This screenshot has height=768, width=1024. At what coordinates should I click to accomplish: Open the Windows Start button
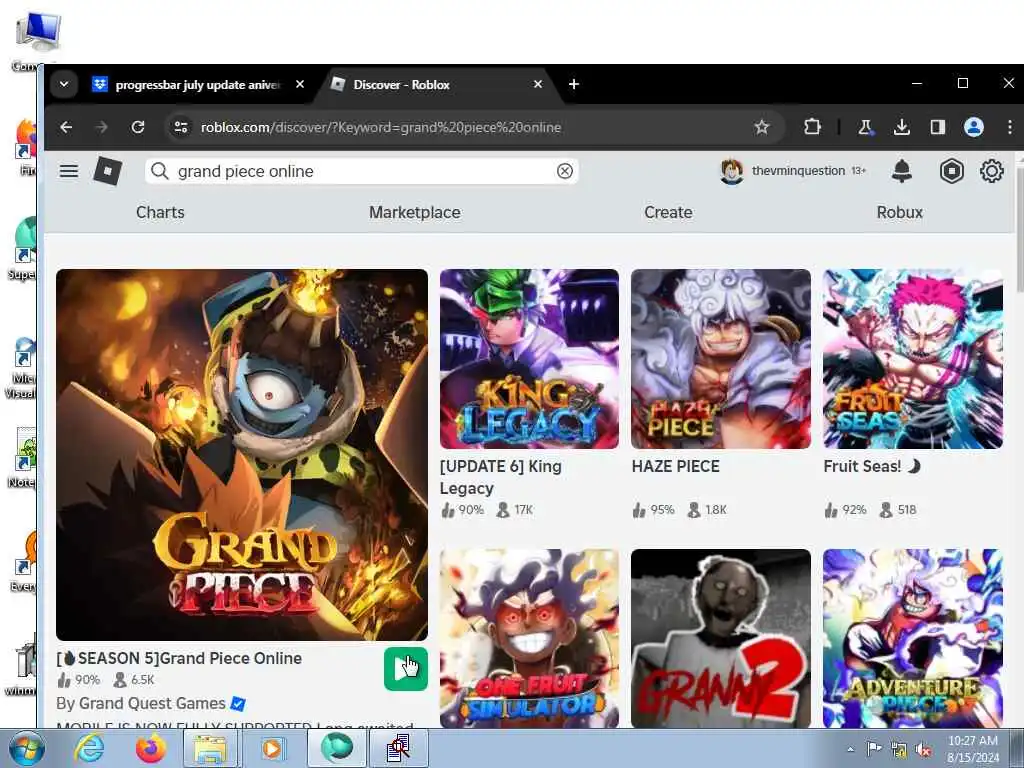[x=26, y=749]
